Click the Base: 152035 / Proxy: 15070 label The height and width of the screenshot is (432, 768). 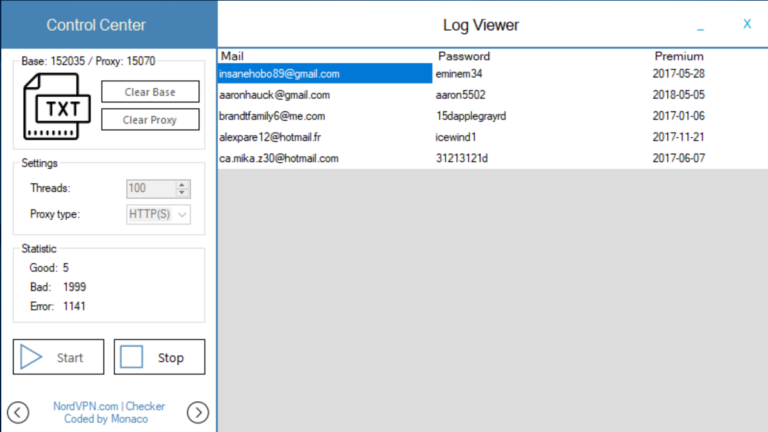[88, 61]
